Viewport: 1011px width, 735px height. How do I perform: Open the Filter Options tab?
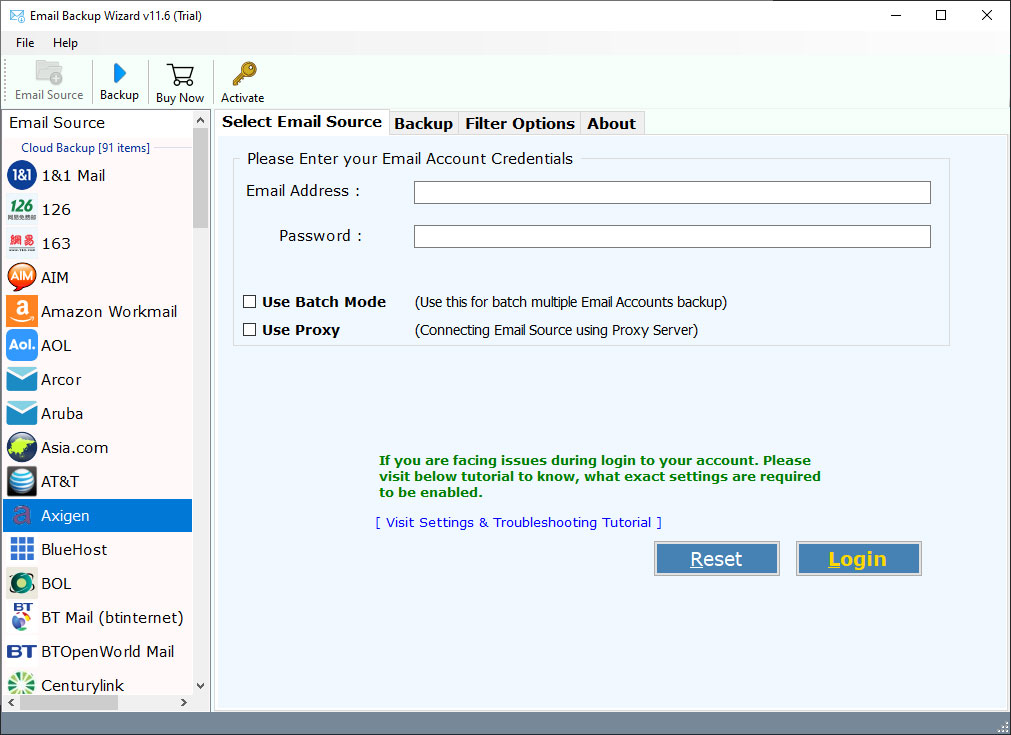[520, 123]
